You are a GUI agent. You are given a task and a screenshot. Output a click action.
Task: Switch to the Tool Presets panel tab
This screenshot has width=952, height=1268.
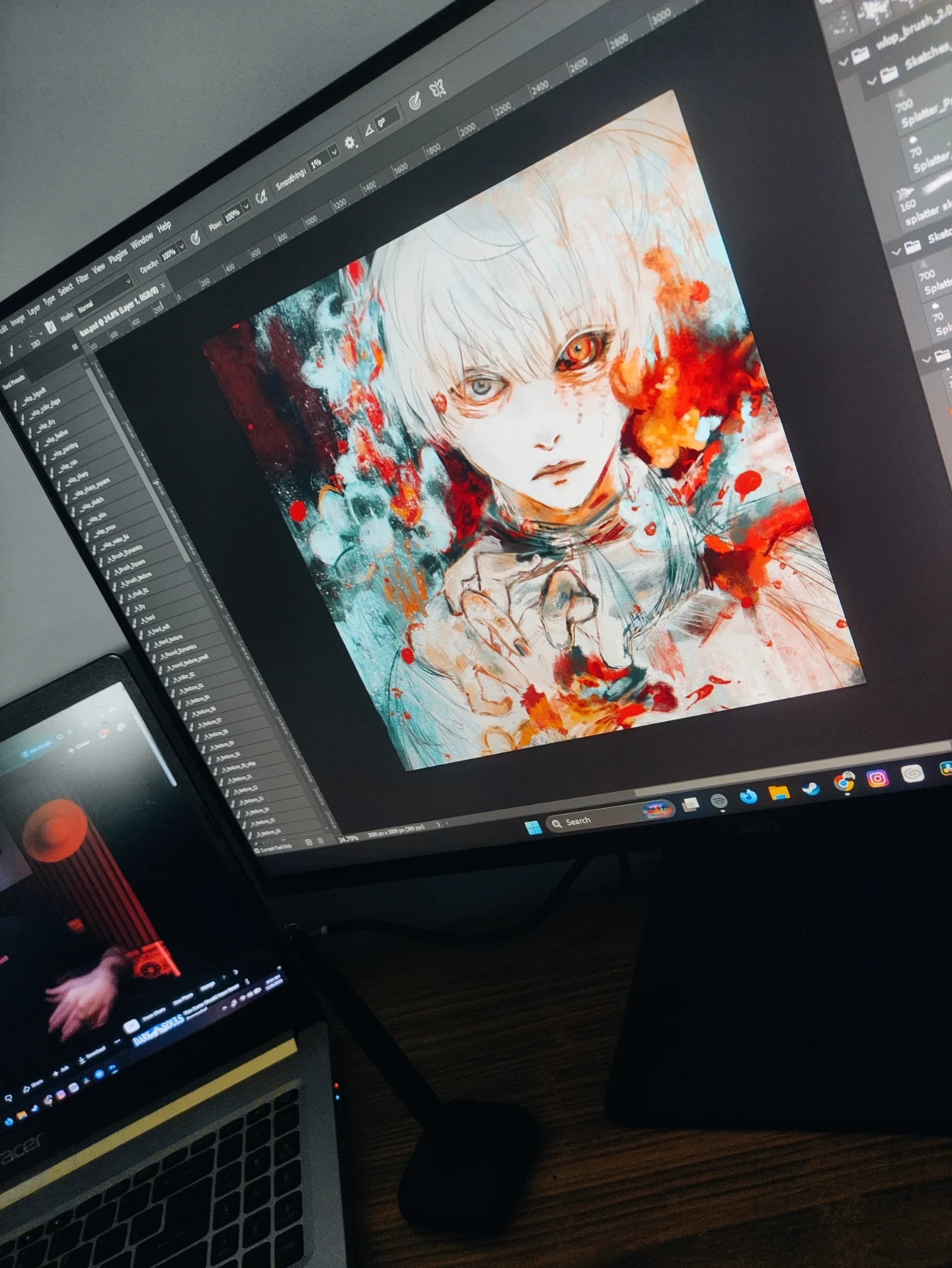pyautogui.click(x=13, y=381)
